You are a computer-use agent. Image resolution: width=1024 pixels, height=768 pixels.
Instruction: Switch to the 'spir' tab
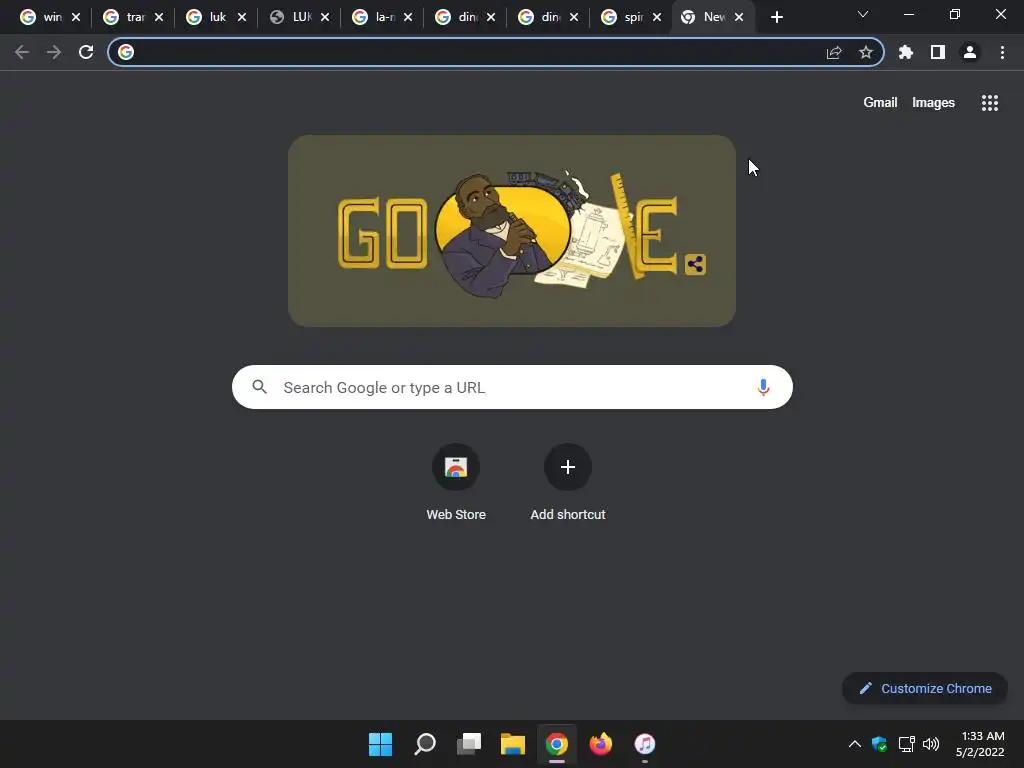(630, 17)
